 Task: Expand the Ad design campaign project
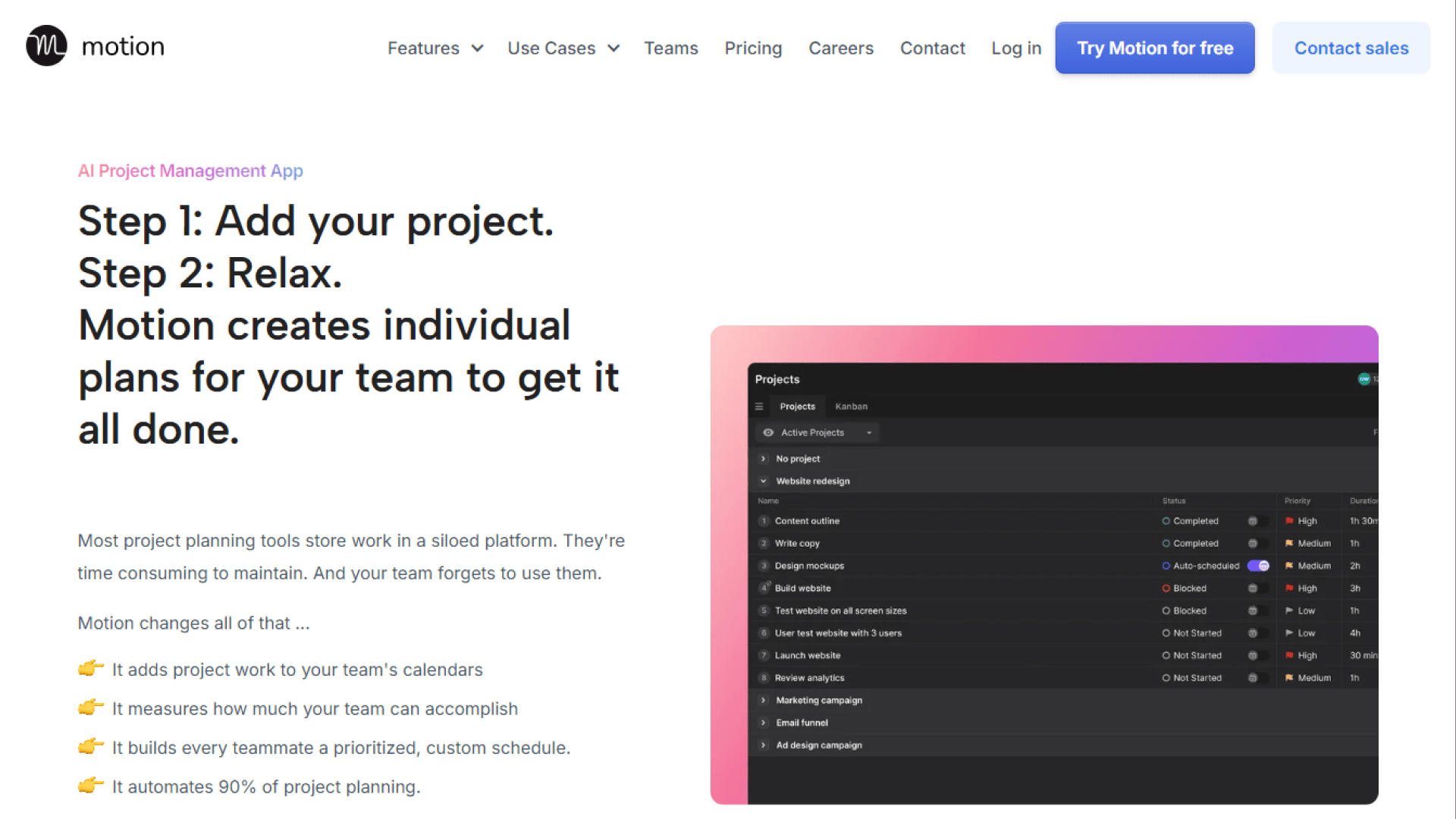point(764,745)
